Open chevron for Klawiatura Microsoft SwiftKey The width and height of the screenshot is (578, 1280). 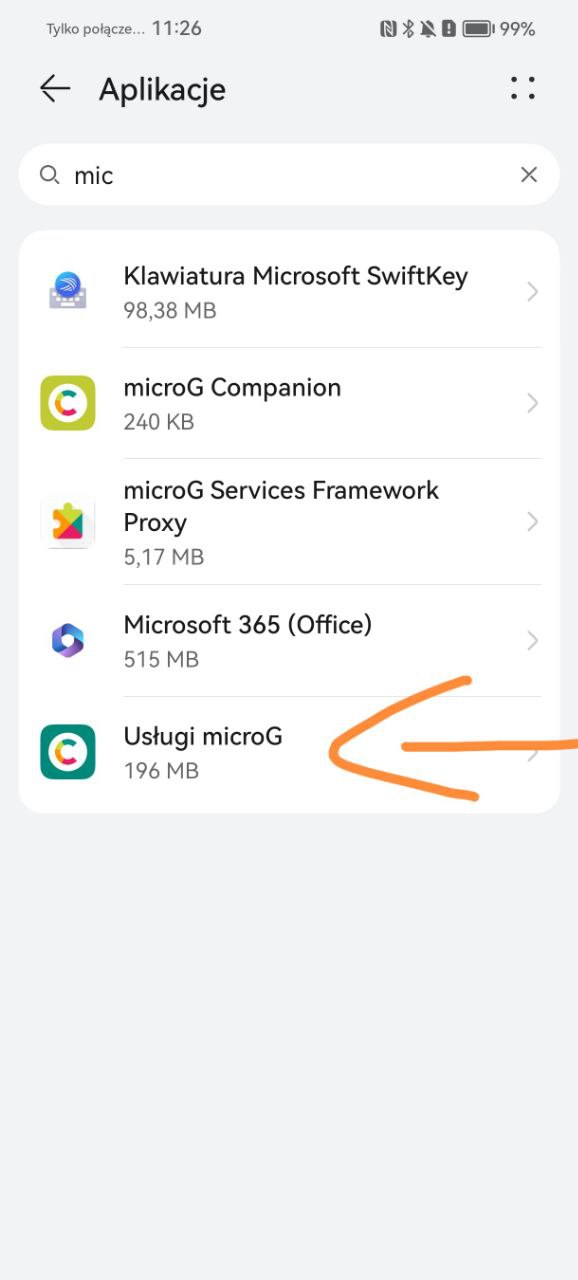(x=533, y=292)
